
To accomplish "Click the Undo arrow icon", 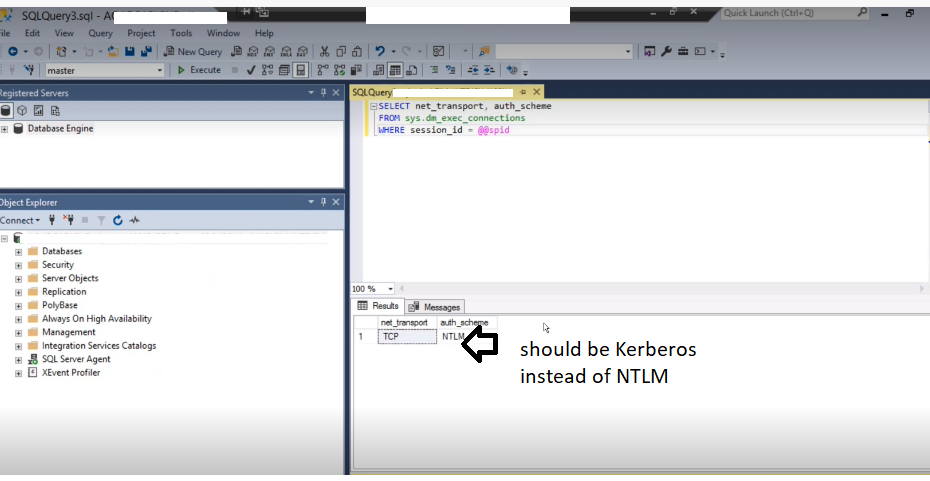I will (380, 52).
